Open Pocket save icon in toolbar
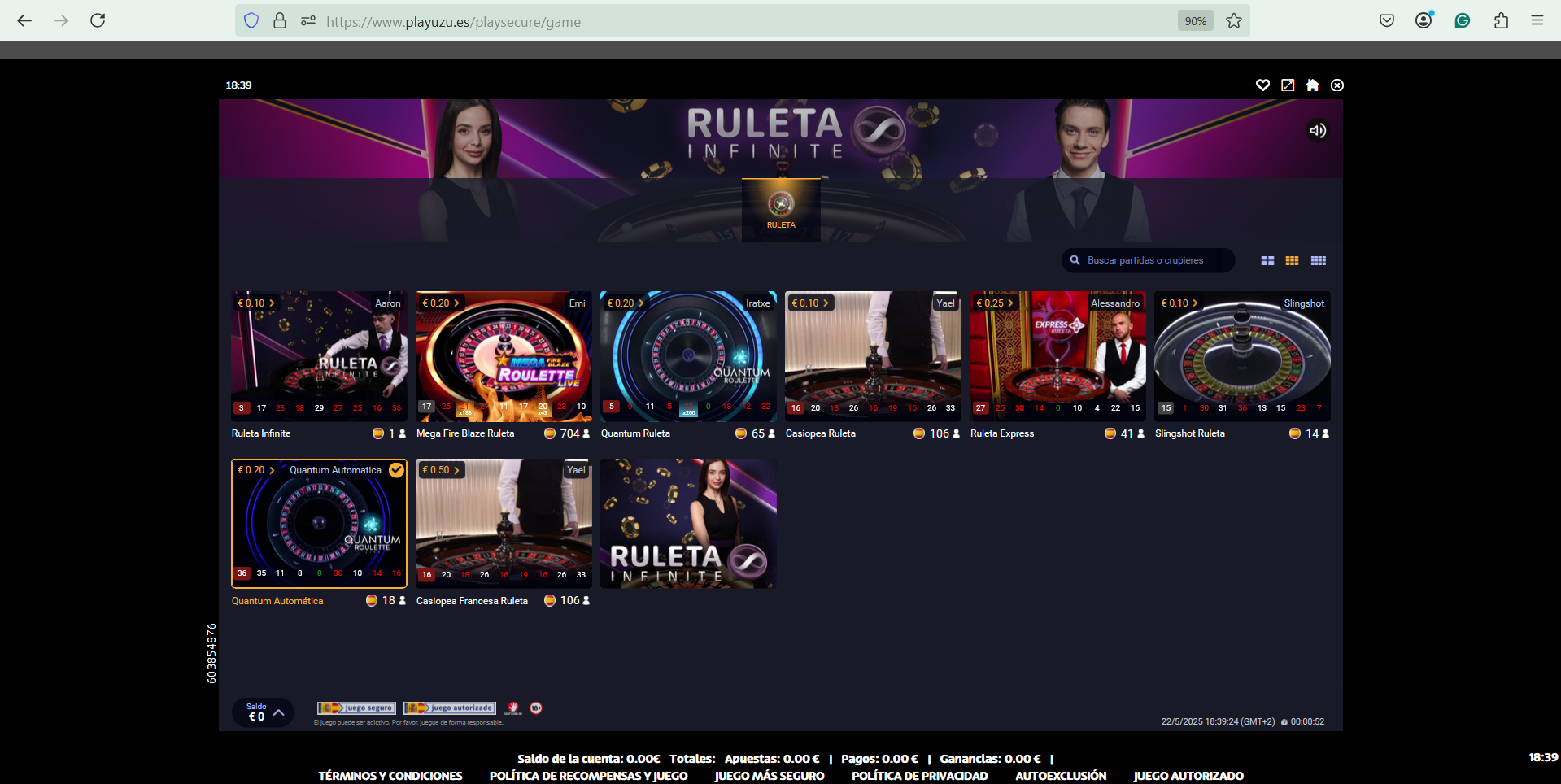The width and height of the screenshot is (1561, 784). (x=1387, y=20)
